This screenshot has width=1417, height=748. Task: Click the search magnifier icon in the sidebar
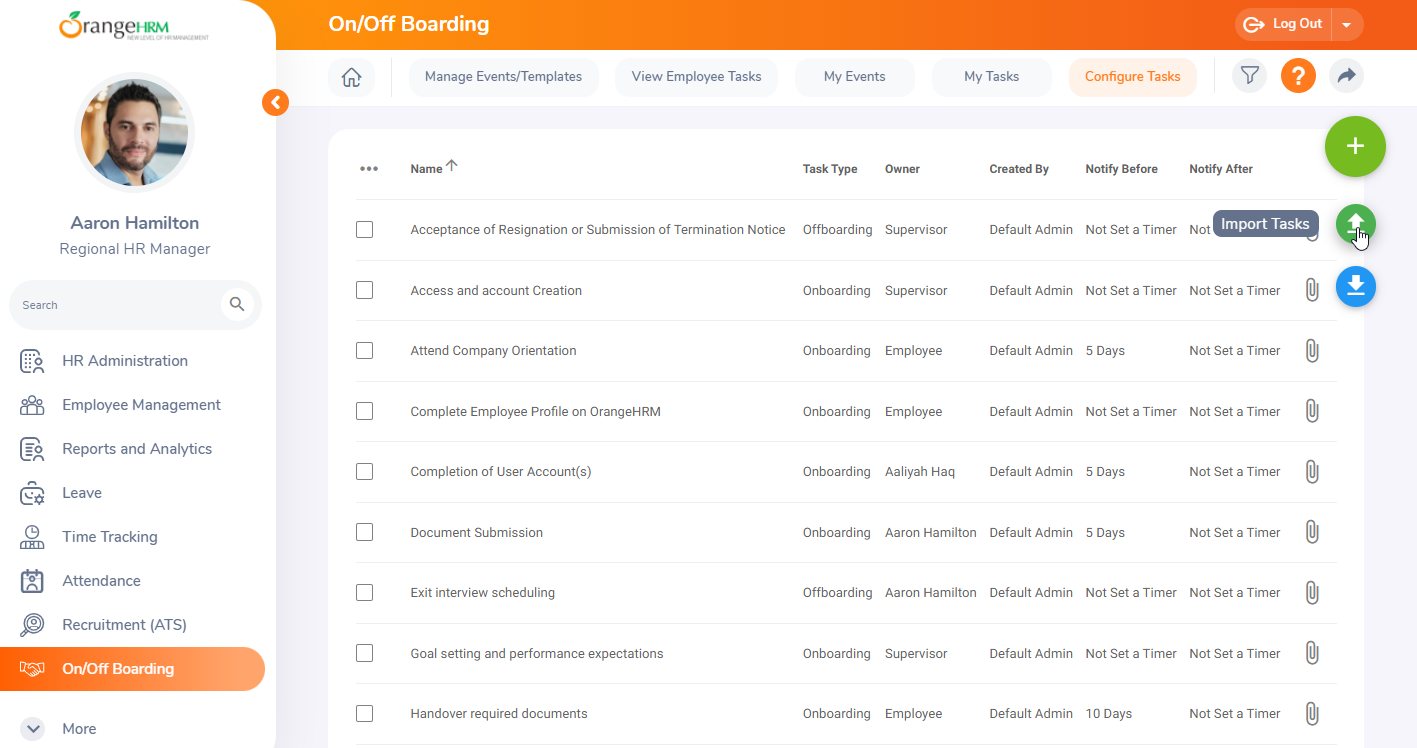click(237, 304)
